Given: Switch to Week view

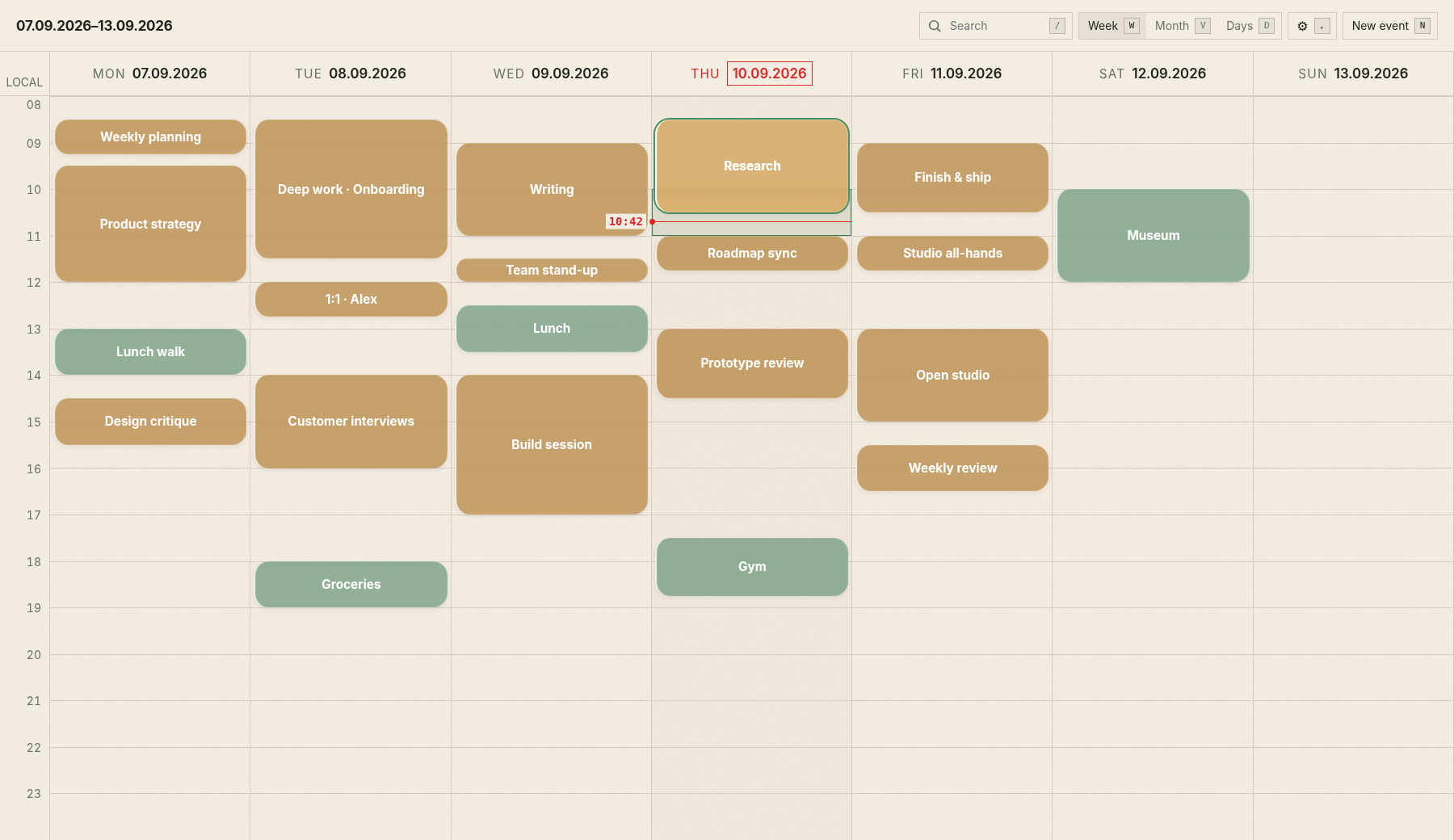Looking at the screenshot, I should point(1112,26).
